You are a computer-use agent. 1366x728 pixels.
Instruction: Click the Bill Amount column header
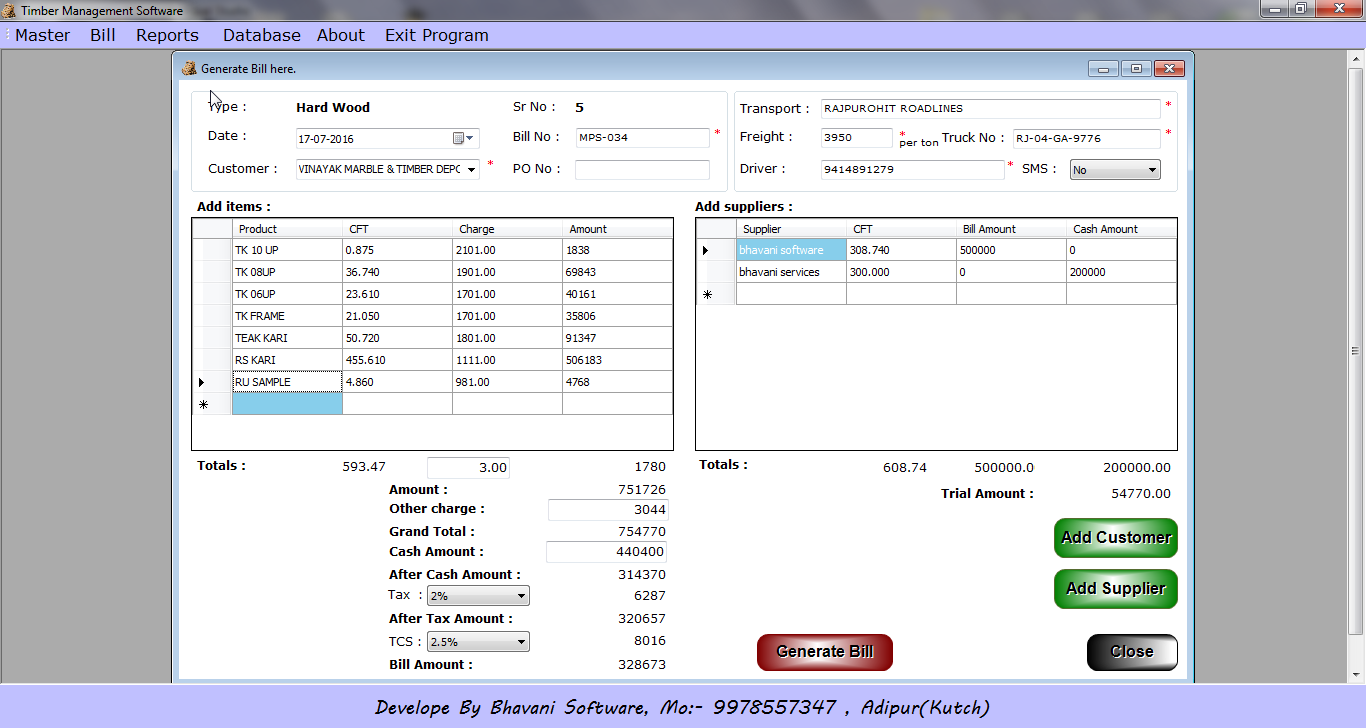[x=1011, y=229]
